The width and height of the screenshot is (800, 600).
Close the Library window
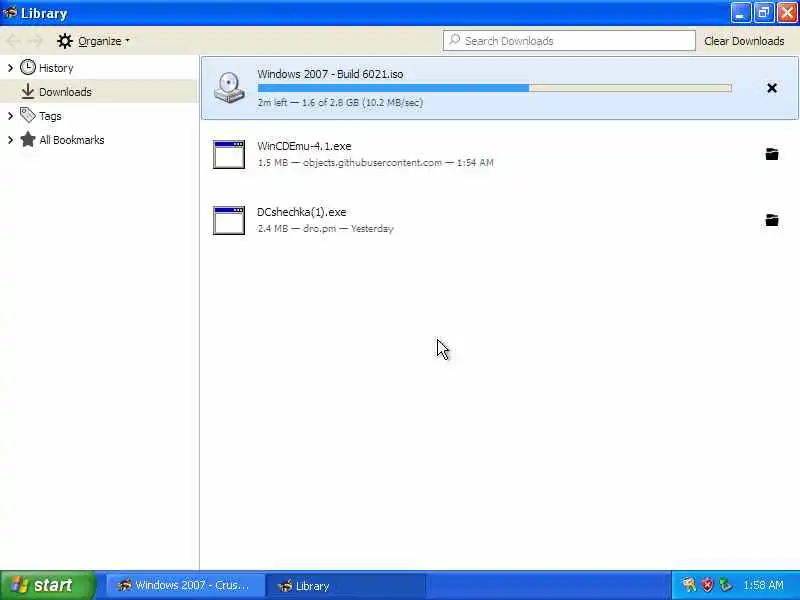787,13
